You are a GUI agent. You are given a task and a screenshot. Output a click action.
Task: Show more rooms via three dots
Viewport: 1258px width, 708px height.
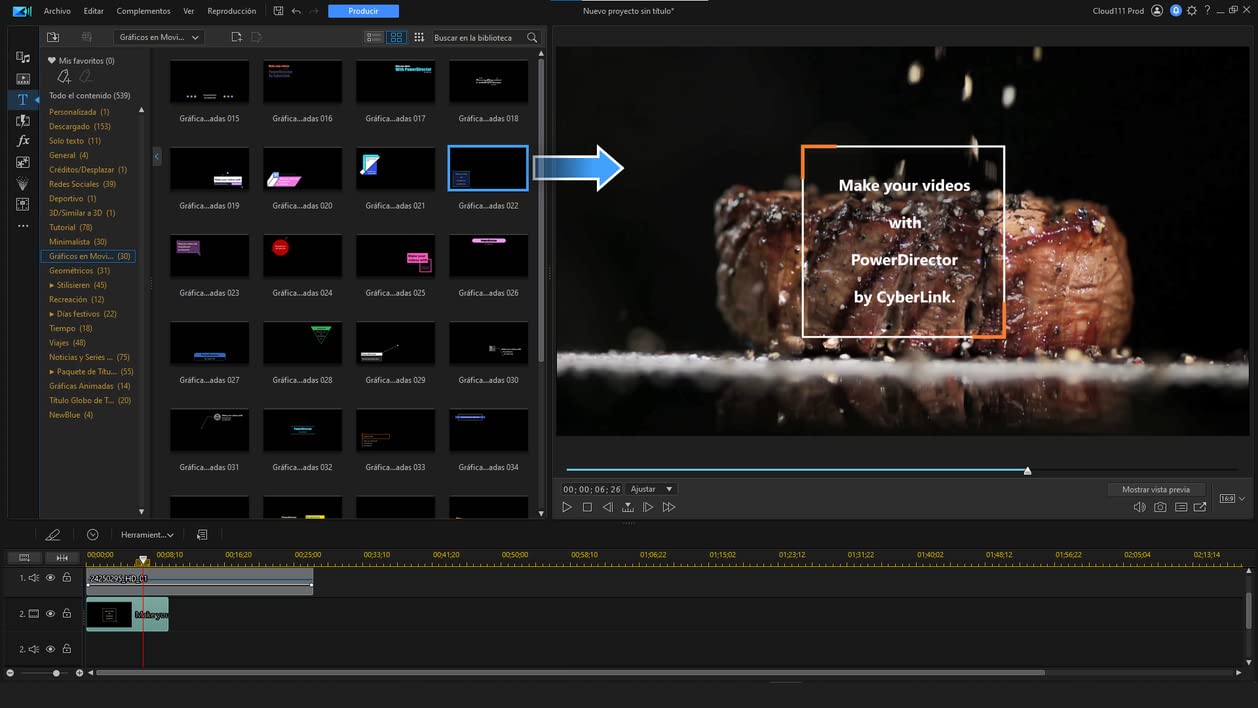[x=23, y=226]
